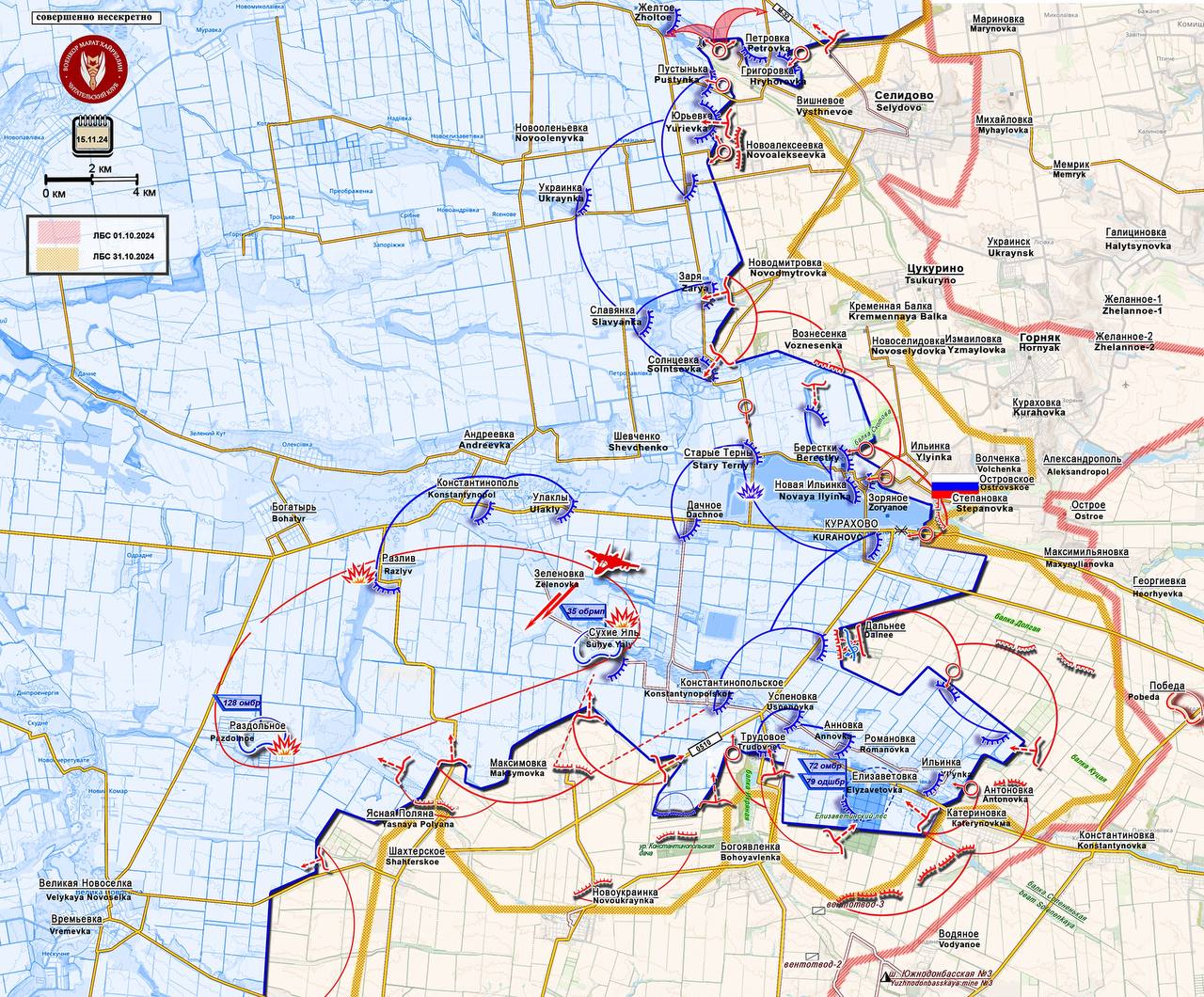
Task: Click the map scale bar
Action: coord(91,179)
